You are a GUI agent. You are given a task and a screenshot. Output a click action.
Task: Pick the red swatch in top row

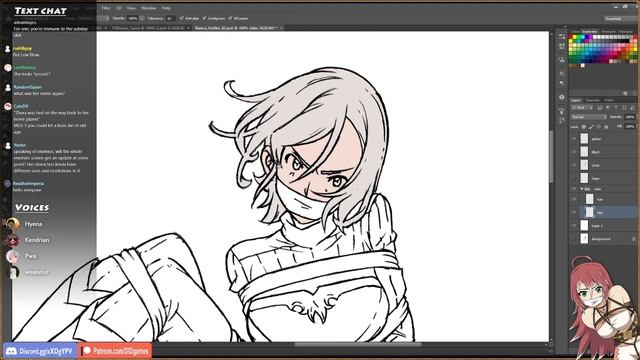(570, 37)
